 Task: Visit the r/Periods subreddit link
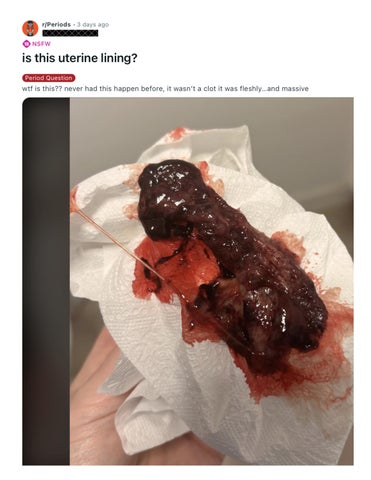click(x=56, y=25)
